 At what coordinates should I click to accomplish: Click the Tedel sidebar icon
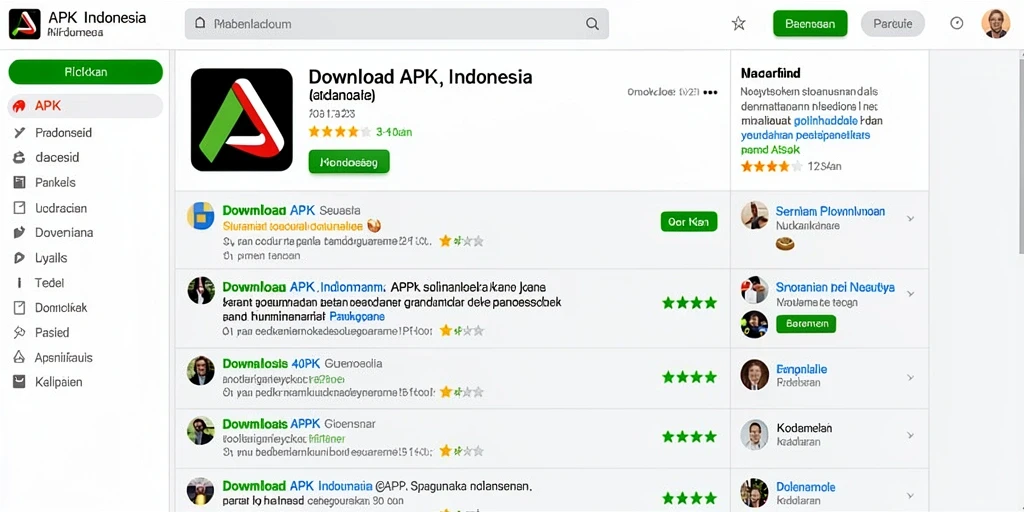[x=20, y=283]
